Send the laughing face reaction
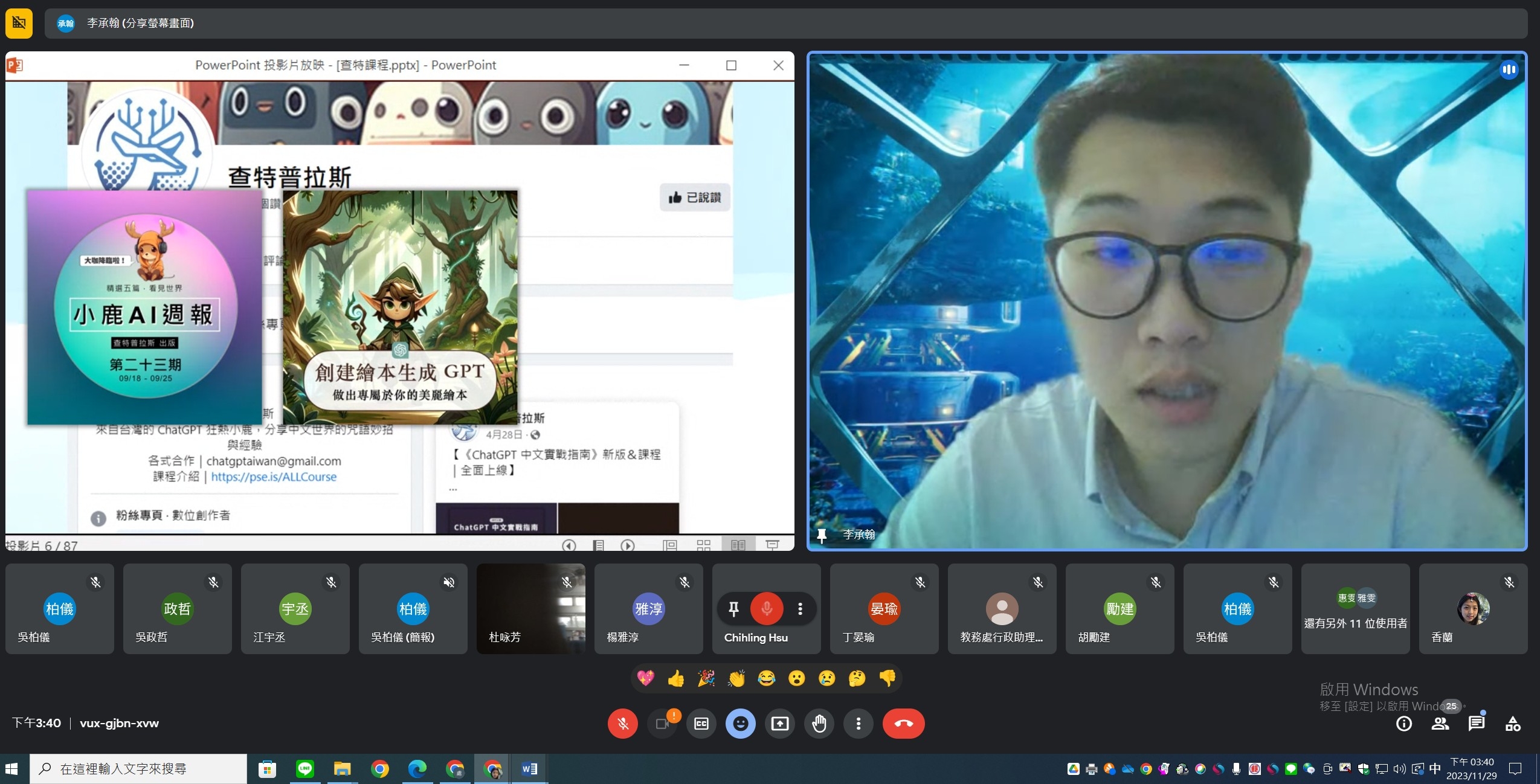The height and width of the screenshot is (784, 1540). [x=767, y=678]
